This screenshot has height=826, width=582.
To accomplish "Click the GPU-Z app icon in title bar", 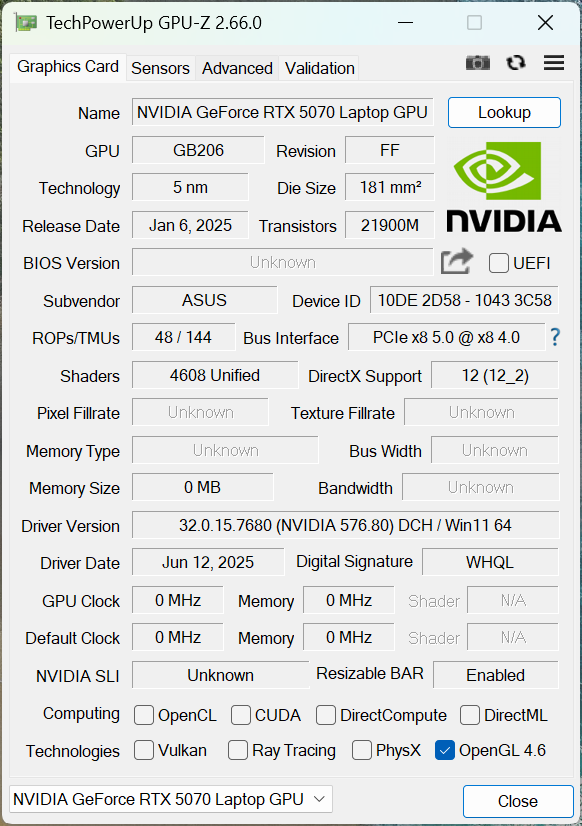I will coord(26,23).
